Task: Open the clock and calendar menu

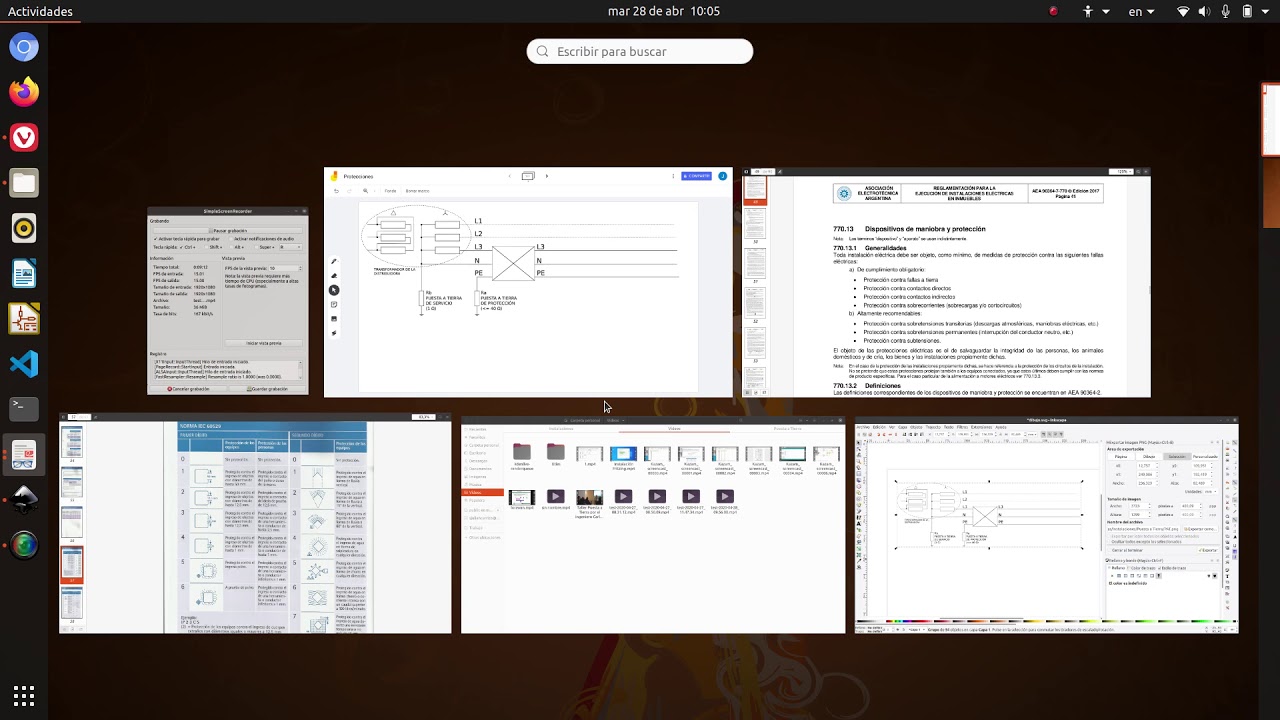Action: [x=663, y=12]
